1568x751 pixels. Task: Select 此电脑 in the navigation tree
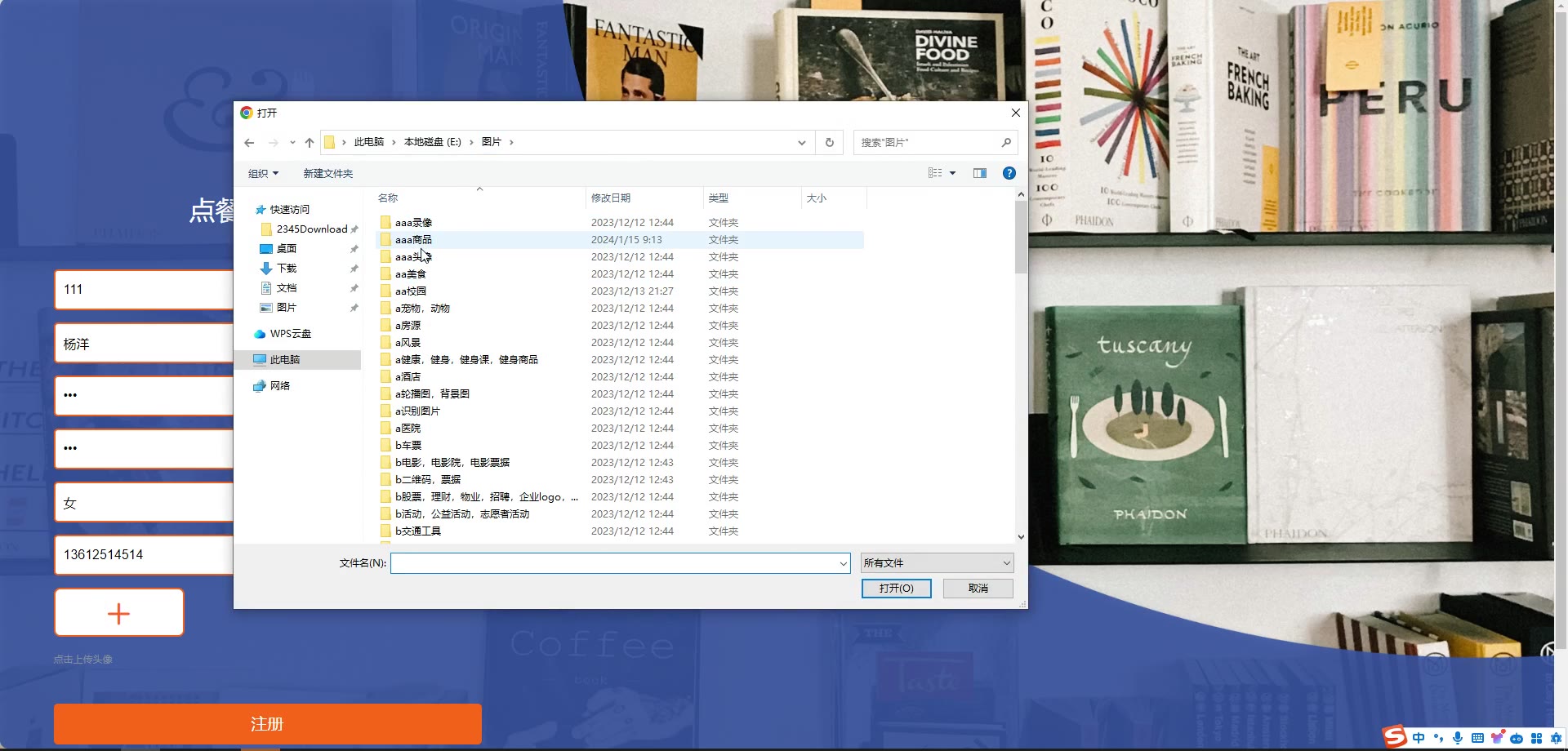(297, 360)
